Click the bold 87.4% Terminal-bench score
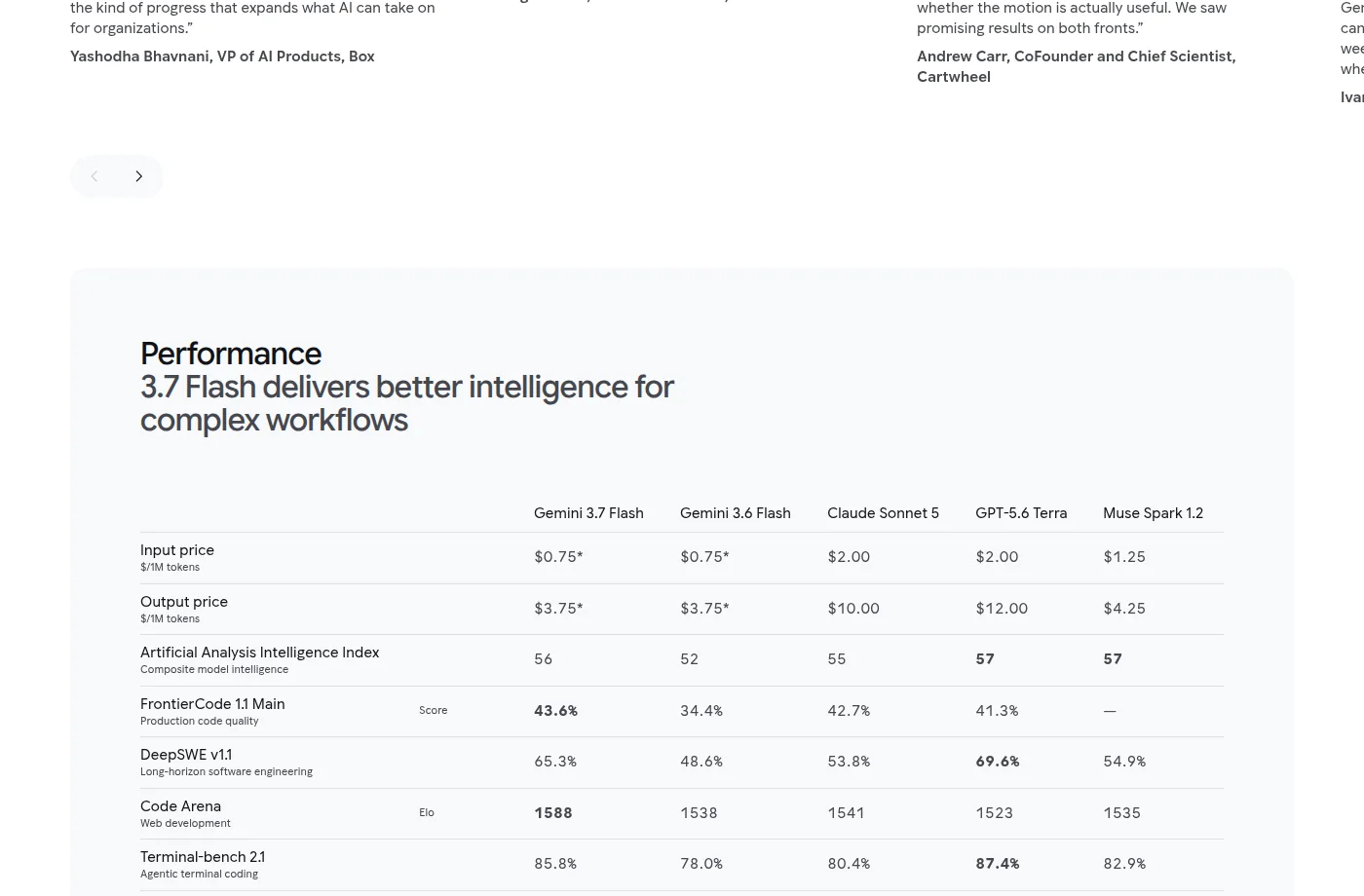This screenshot has width=1364, height=896. 998,864
